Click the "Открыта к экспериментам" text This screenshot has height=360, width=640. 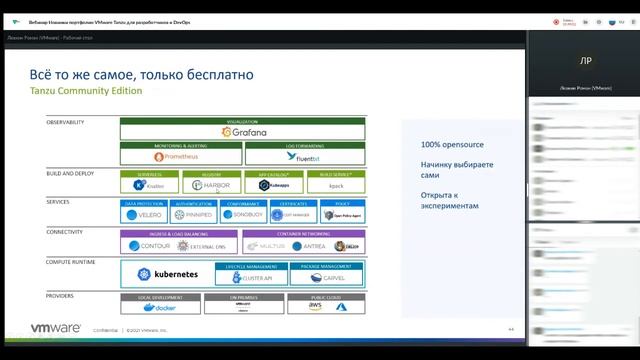pos(449,200)
